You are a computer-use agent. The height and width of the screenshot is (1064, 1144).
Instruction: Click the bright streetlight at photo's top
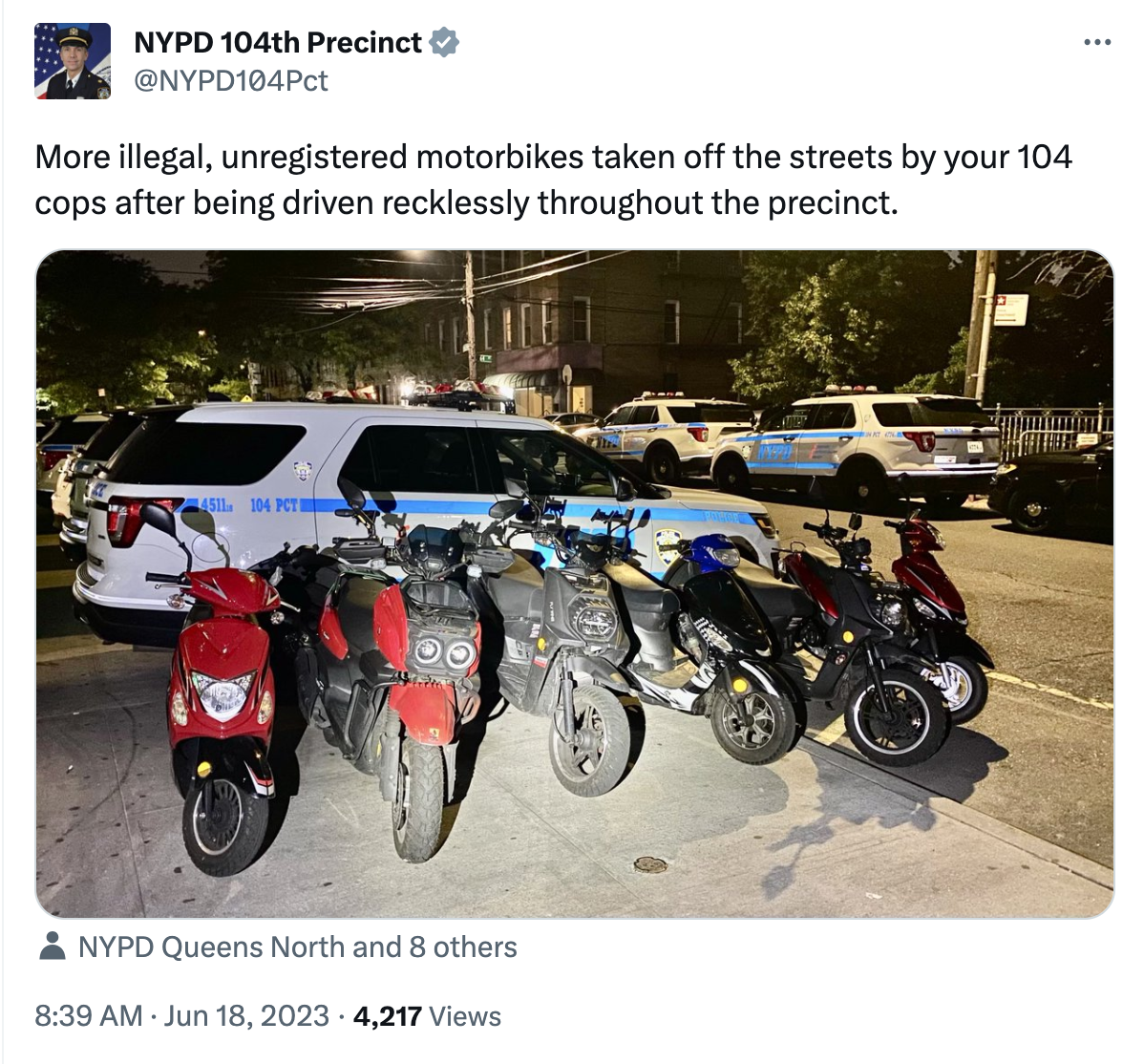(421, 257)
